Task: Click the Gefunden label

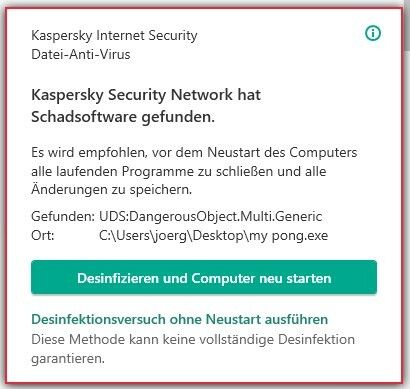Action: (x=63, y=217)
